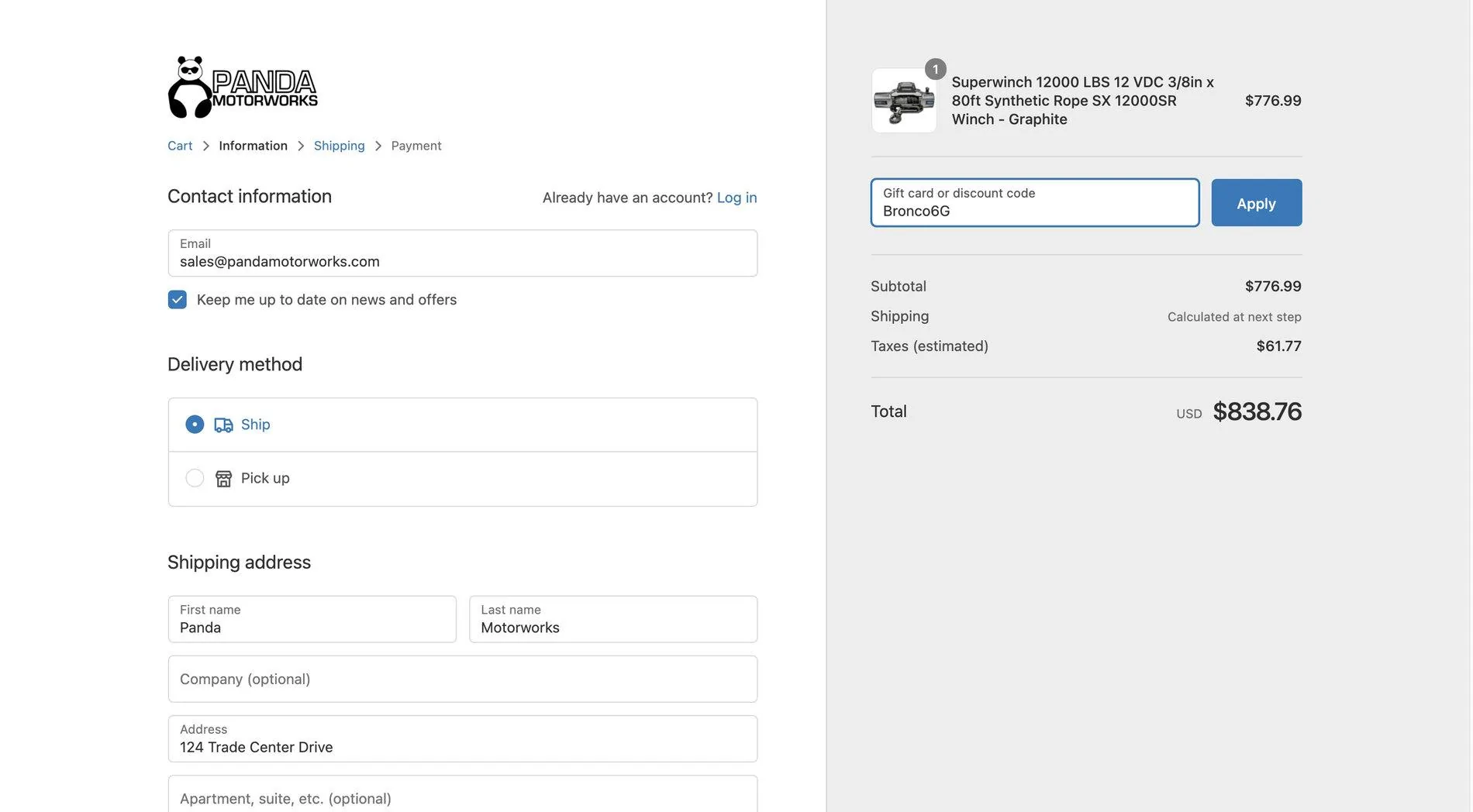Click the USD currency label

pyautogui.click(x=1189, y=414)
